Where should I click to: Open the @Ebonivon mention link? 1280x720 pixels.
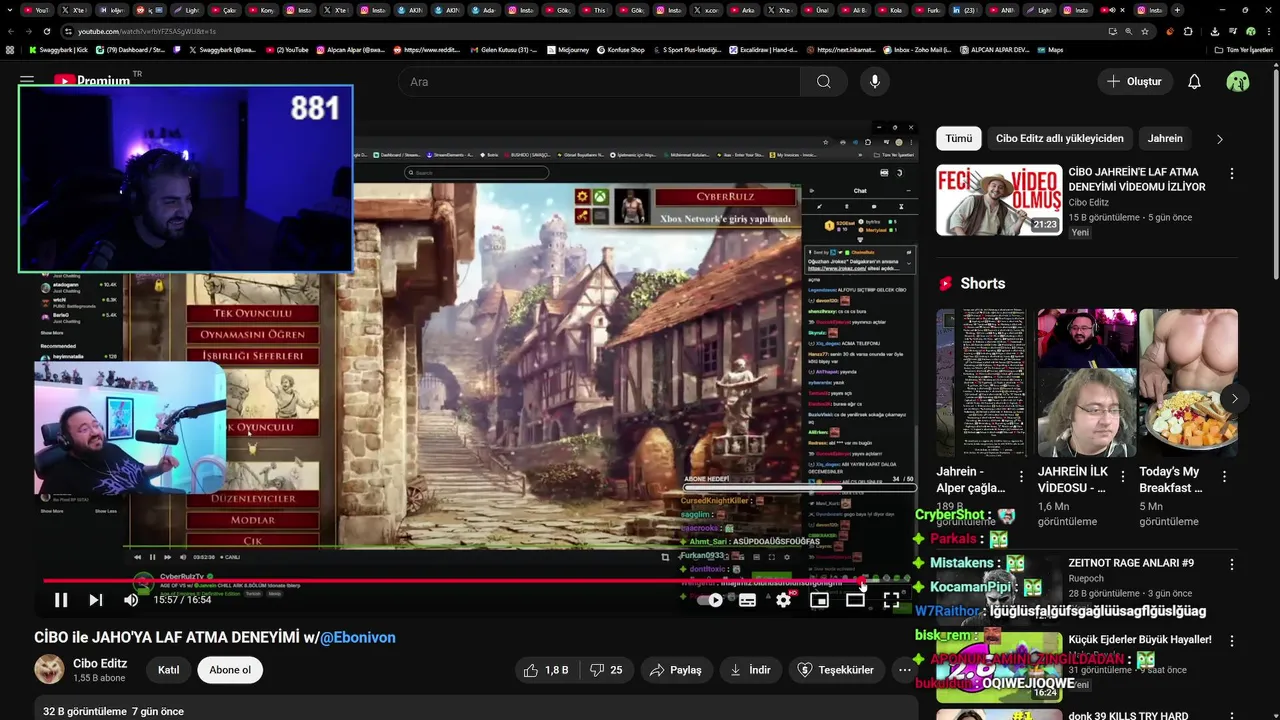(x=357, y=638)
